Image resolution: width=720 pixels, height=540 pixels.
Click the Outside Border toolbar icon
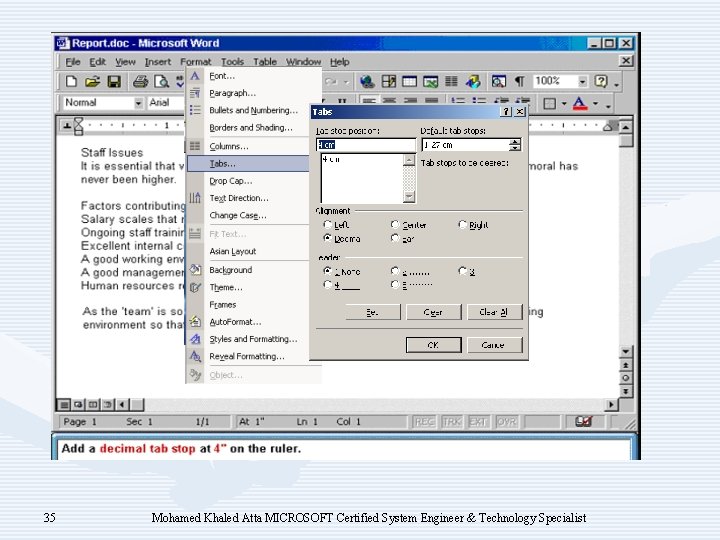pyautogui.click(x=549, y=103)
